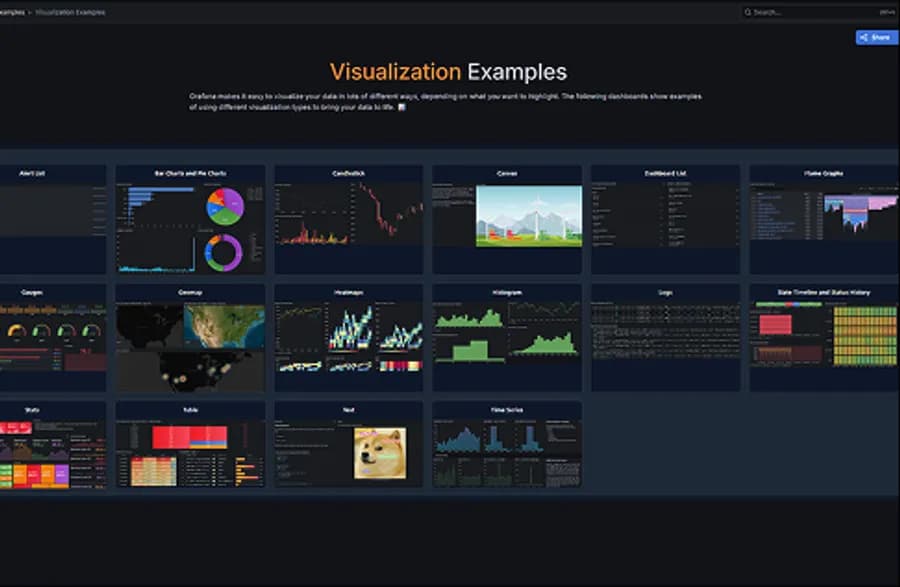
Task: Click the Geomap panel title
Action: coord(190,293)
